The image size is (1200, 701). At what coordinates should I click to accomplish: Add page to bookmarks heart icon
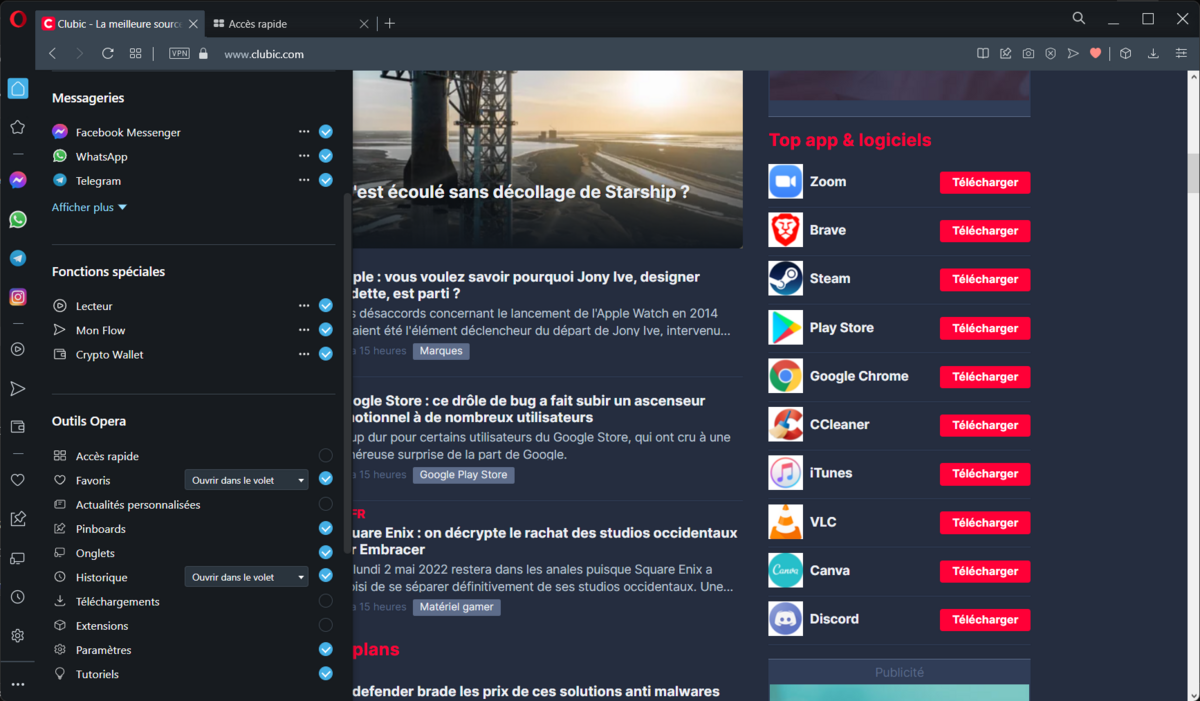point(1096,54)
